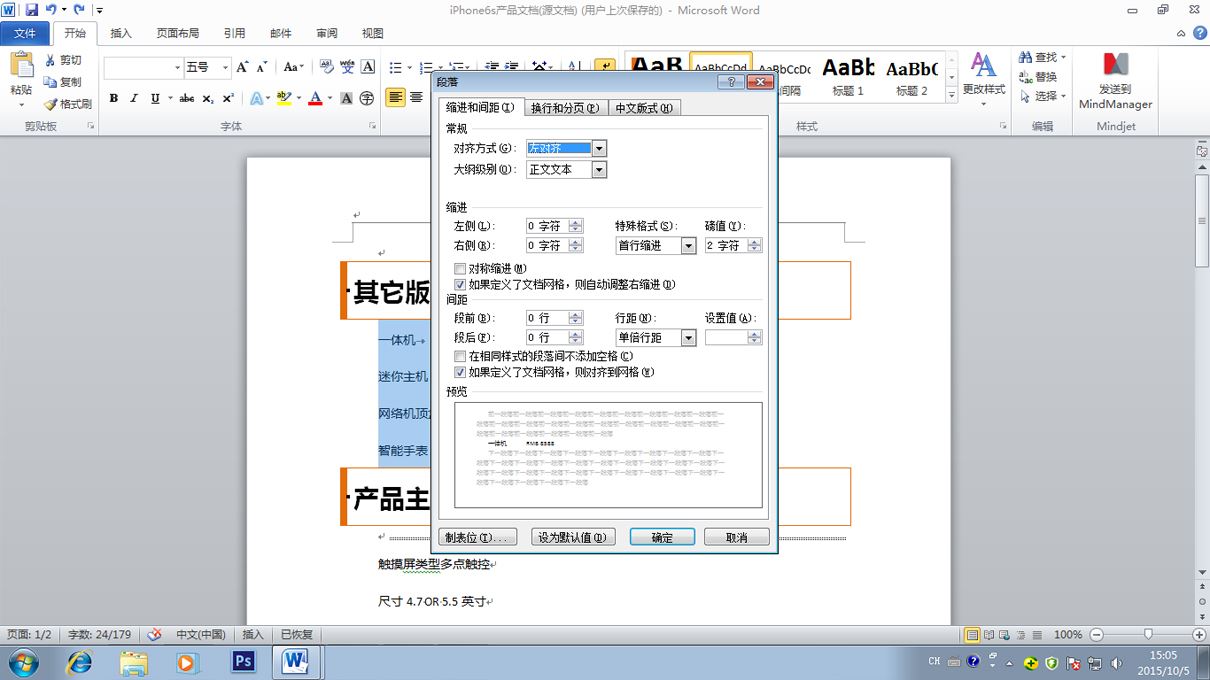Toggle Italic formatting
Image resolution: width=1210 pixels, height=680 pixels.
tap(134, 98)
